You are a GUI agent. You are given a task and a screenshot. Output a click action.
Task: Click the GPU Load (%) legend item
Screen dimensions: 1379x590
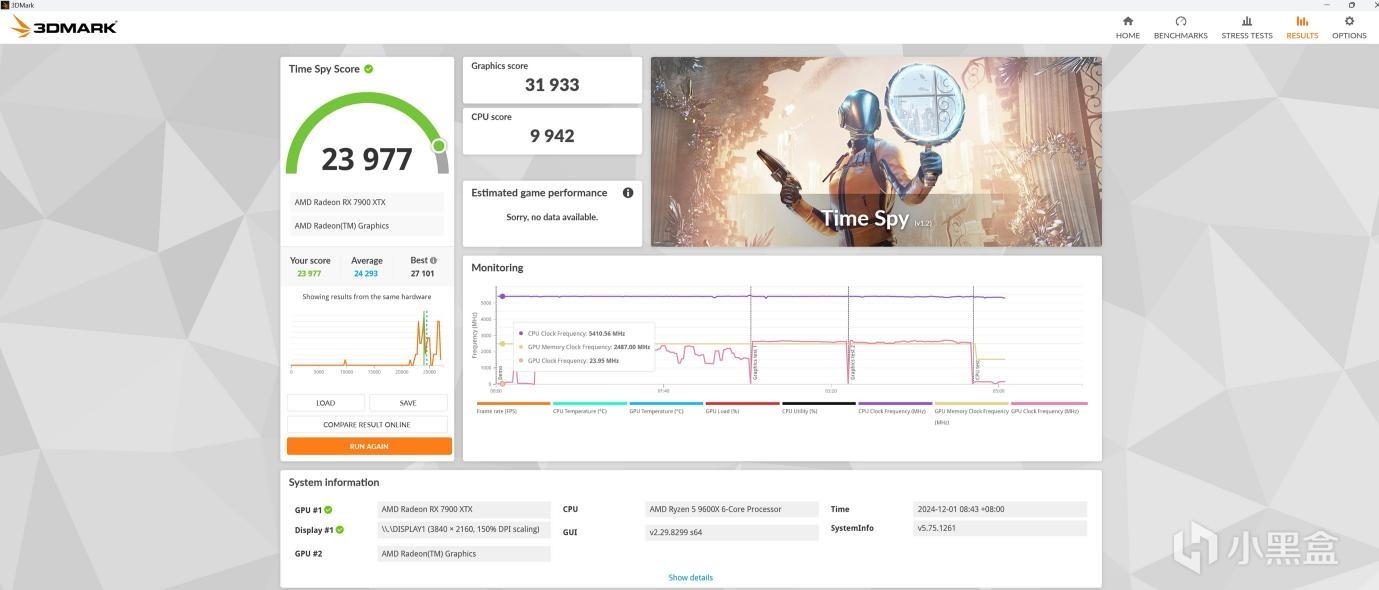click(742, 407)
